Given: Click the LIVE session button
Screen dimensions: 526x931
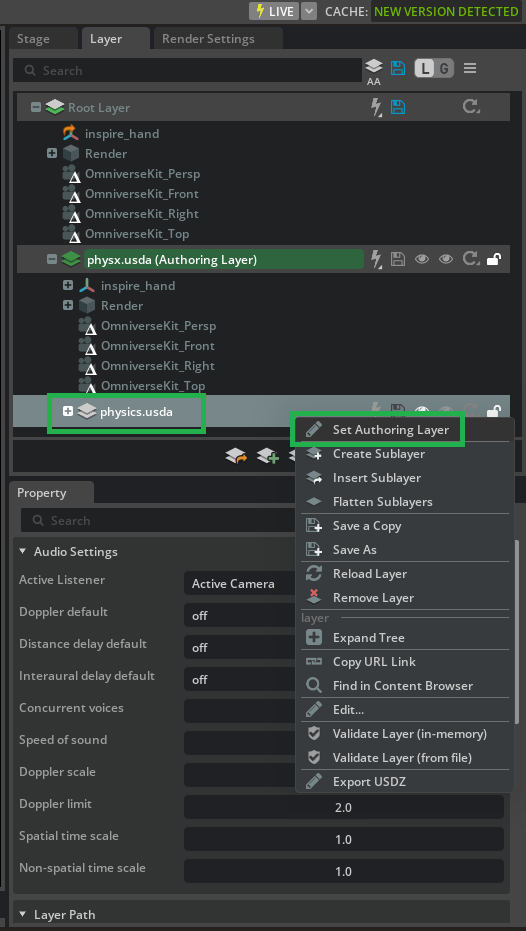Looking at the screenshot, I should coord(274,11).
